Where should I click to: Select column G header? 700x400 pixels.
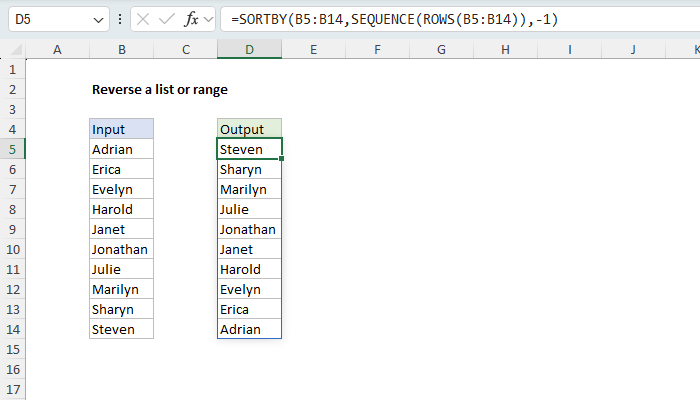441,50
